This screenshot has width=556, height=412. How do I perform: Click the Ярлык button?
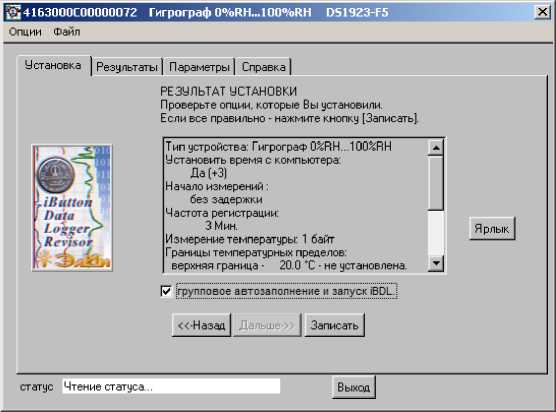(492, 229)
